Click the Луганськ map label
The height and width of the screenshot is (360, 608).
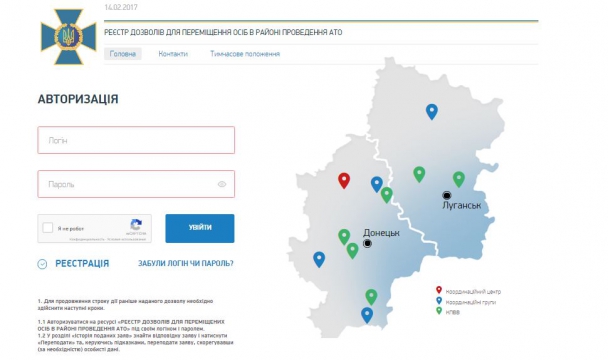pyautogui.click(x=462, y=205)
